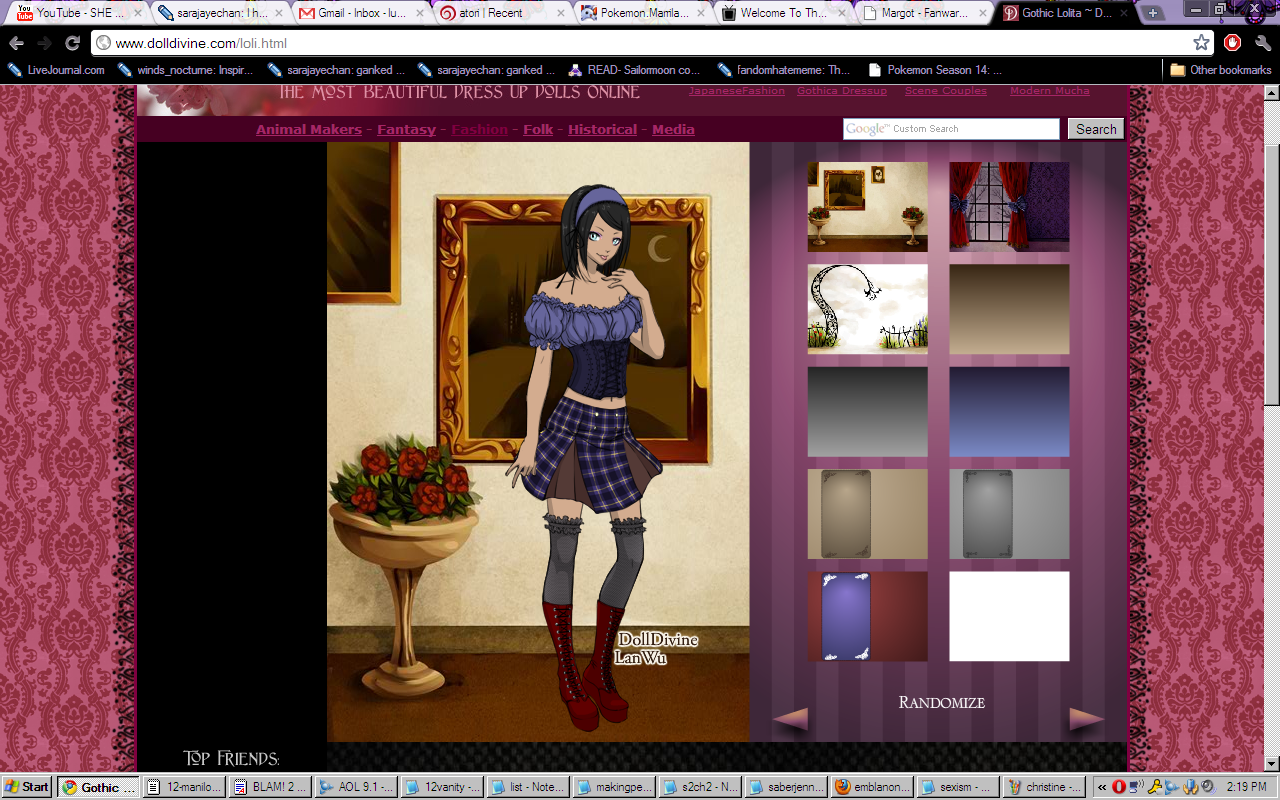Image resolution: width=1280 pixels, height=800 pixels.
Task: Open the Windows Start menu
Action: 27,787
